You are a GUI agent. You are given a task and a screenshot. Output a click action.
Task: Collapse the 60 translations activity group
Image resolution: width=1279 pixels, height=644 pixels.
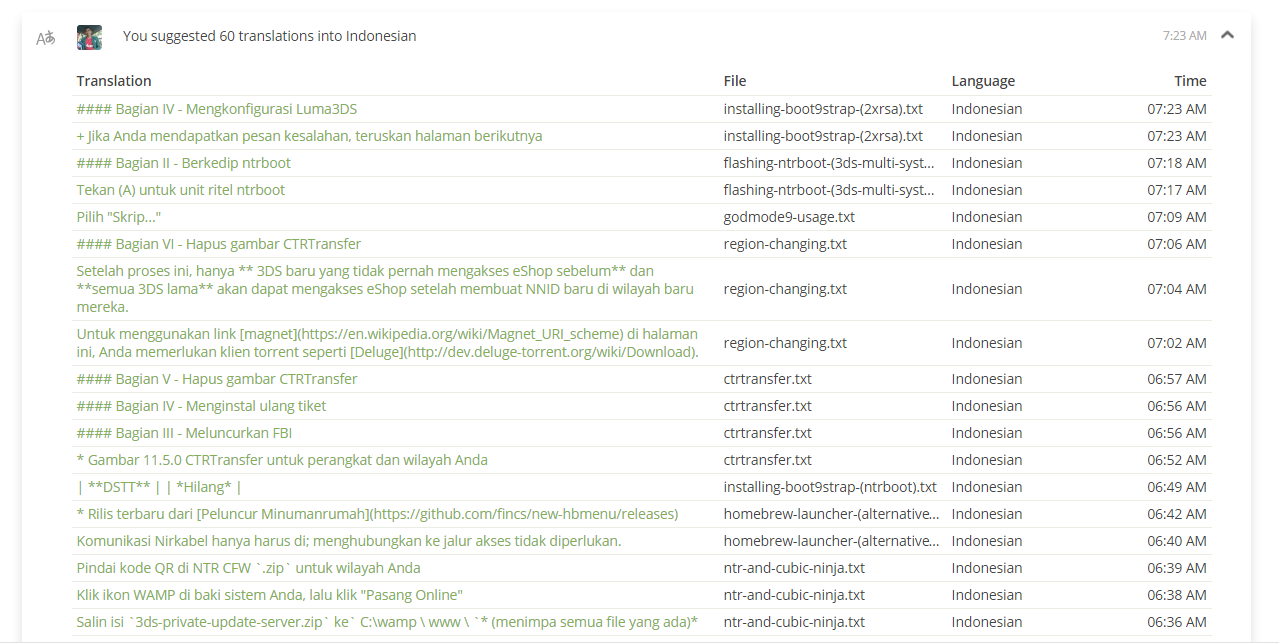click(x=1228, y=35)
